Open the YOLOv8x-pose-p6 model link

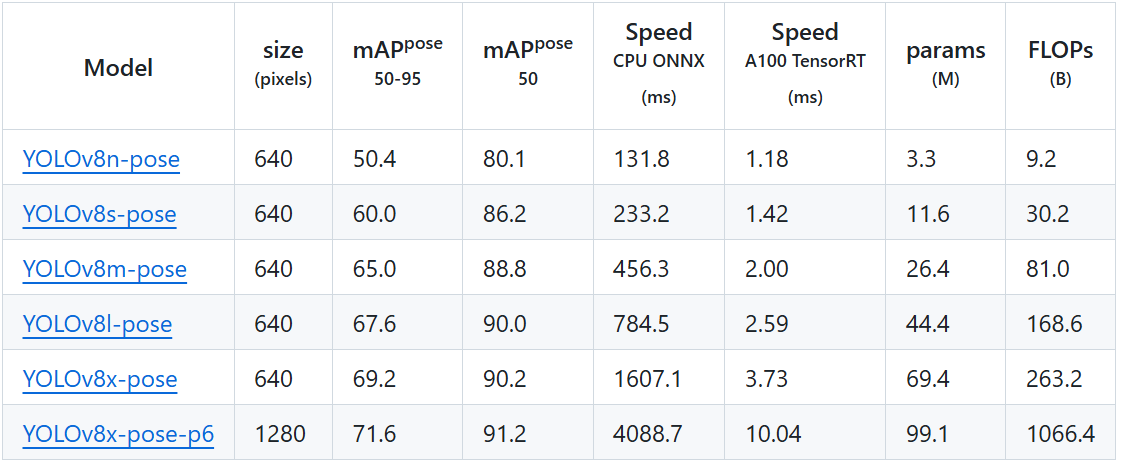(x=118, y=434)
